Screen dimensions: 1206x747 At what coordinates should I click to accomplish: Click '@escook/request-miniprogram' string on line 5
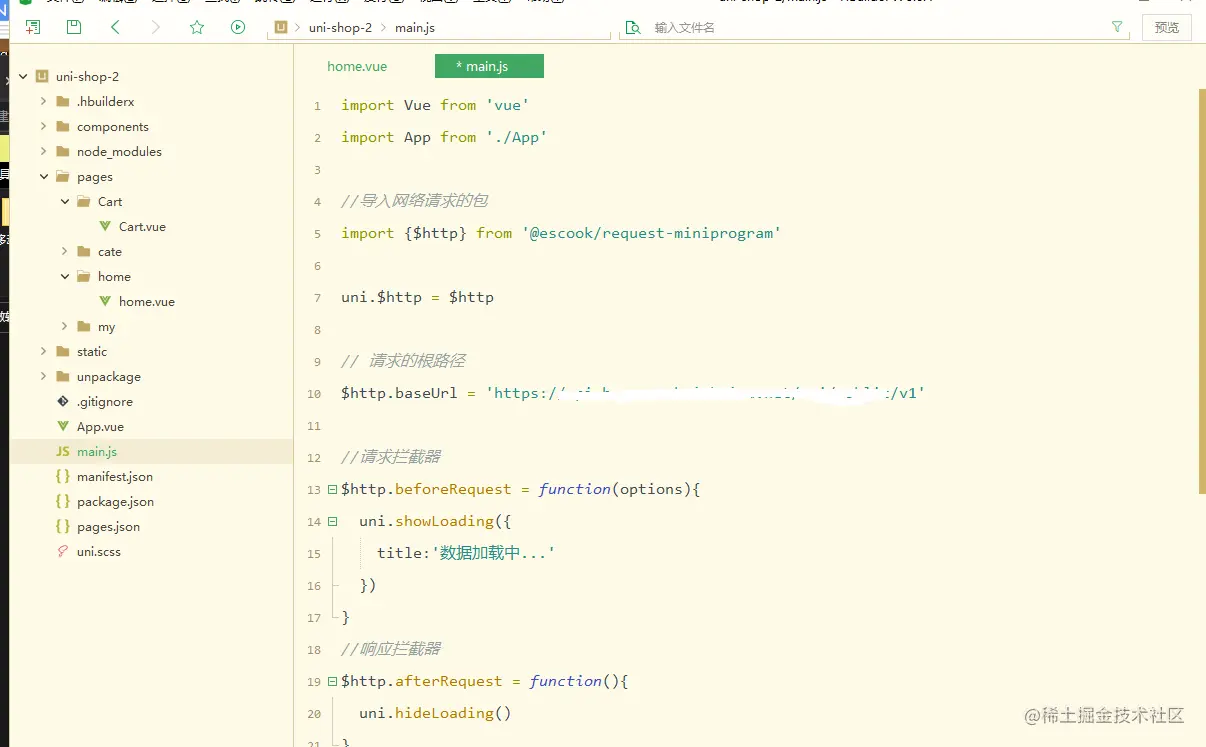(651, 233)
